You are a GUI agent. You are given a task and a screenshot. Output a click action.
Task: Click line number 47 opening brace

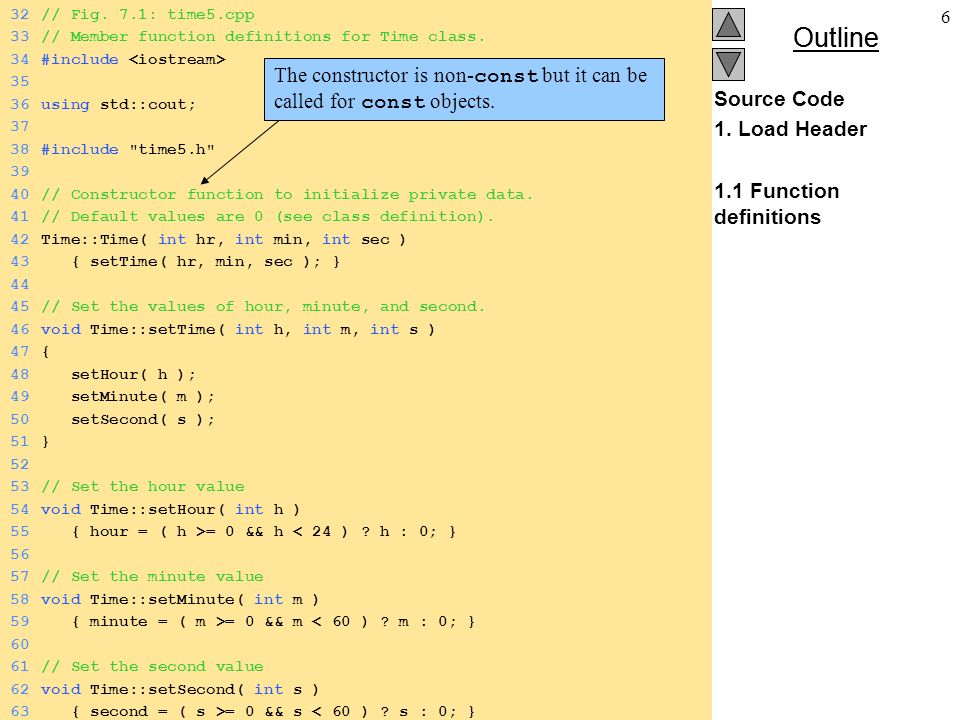45,352
